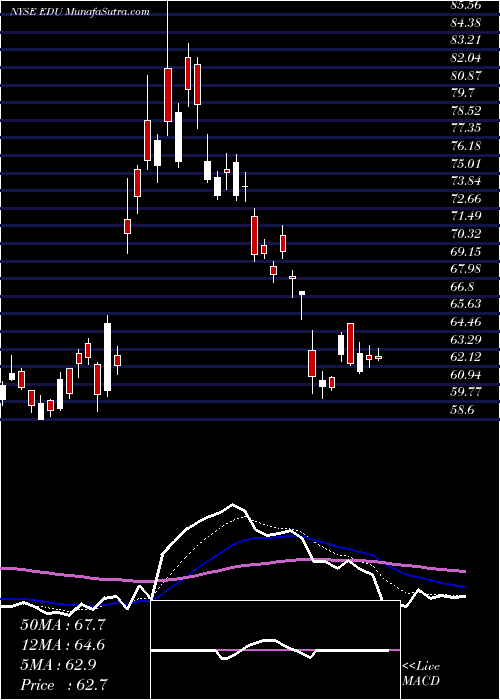Click the 78.52 axis value
The width and height of the screenshot is (500, 700).
(x=467, y=111)
